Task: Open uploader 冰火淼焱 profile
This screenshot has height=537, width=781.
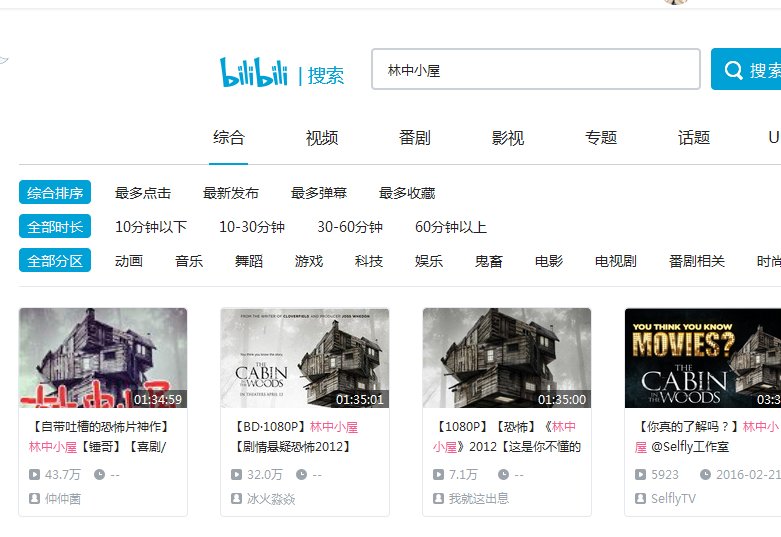Action: point(271,499)
